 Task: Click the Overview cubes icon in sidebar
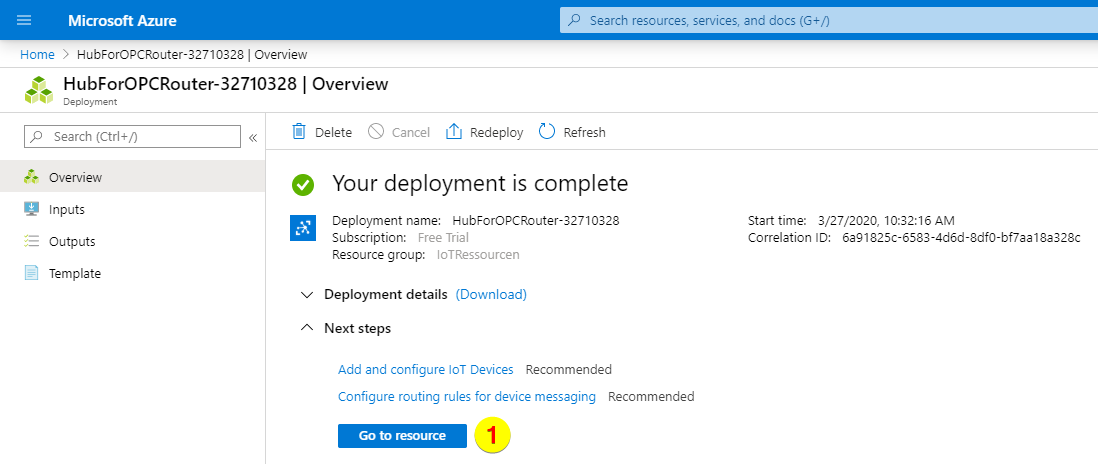(x=31, y=177)
